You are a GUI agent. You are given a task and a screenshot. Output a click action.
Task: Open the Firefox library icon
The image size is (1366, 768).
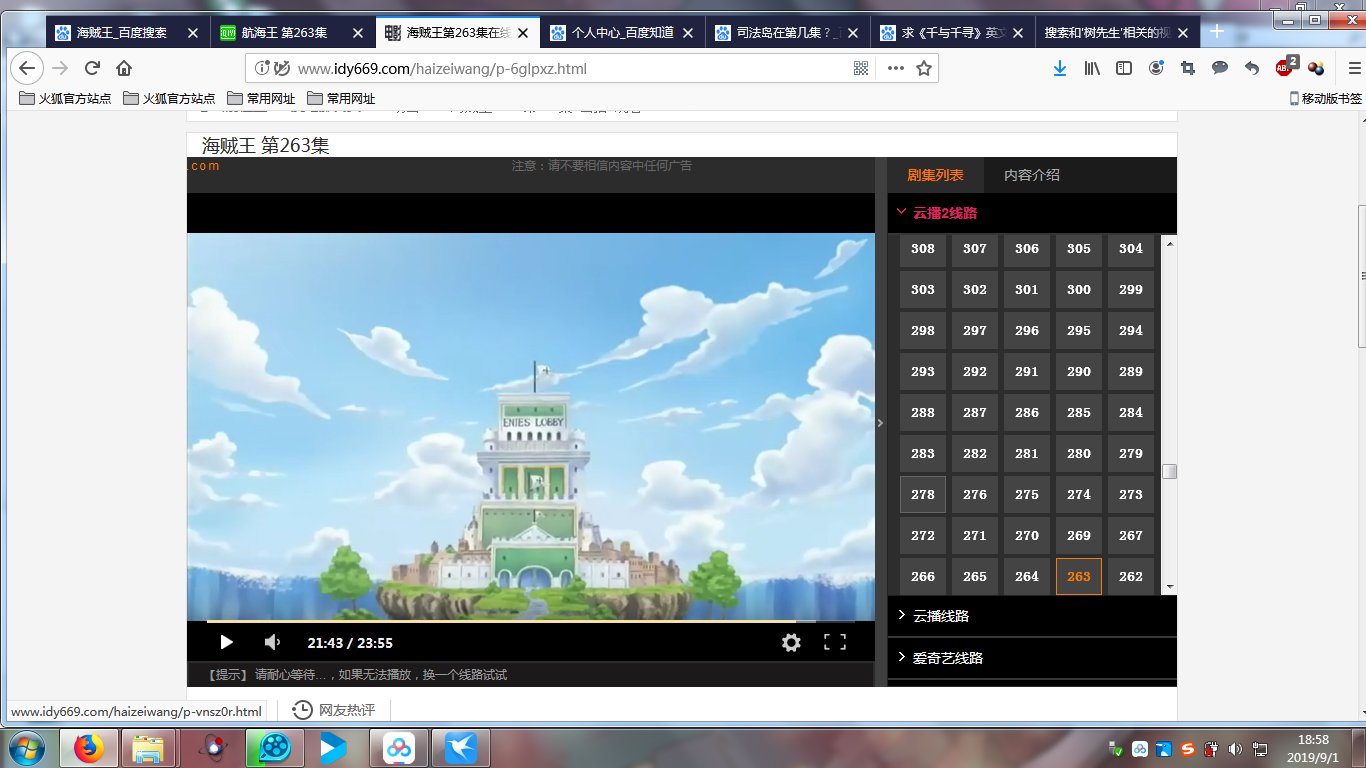click(1092, 68)
